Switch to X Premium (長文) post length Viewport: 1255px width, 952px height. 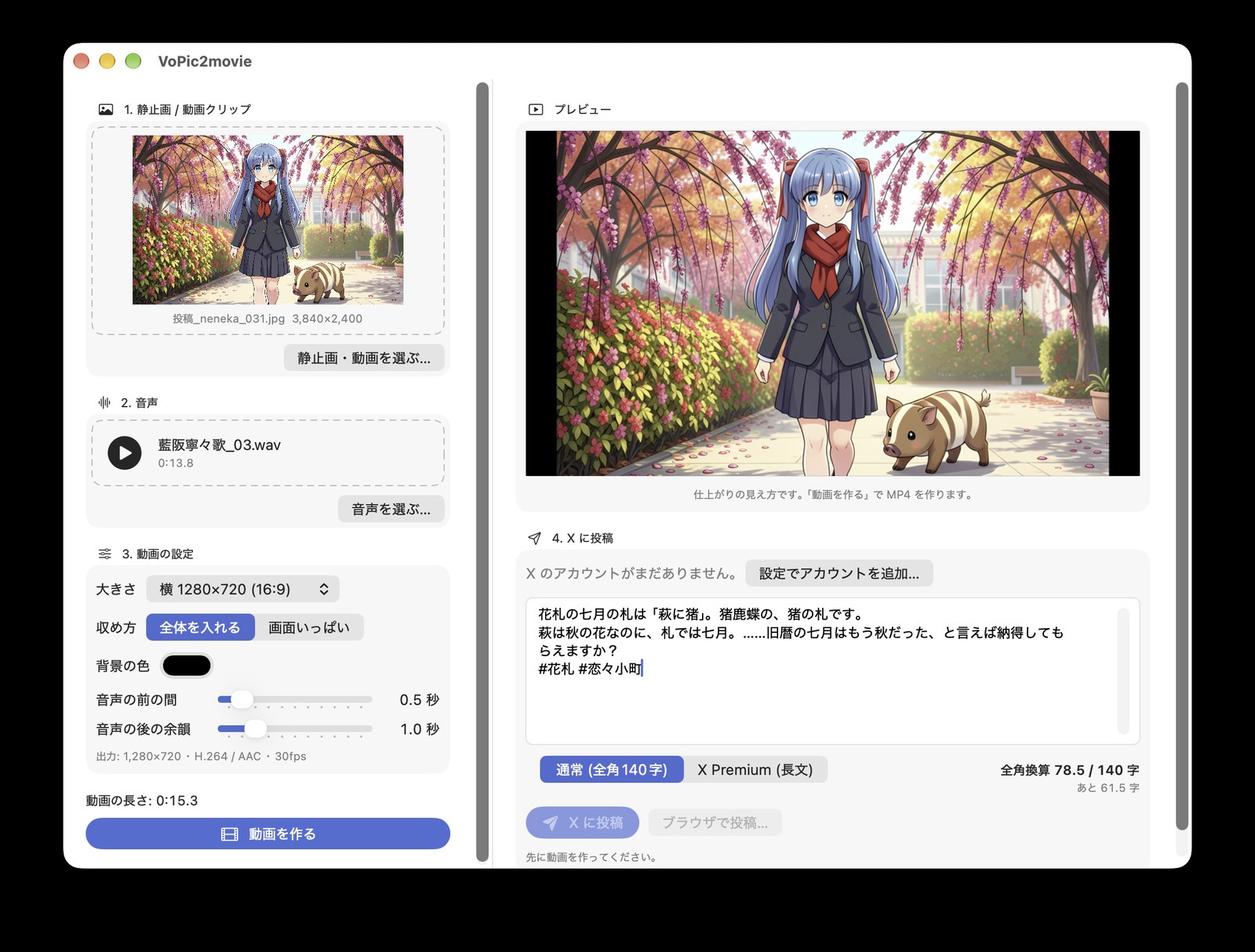[x=755, y=770]
